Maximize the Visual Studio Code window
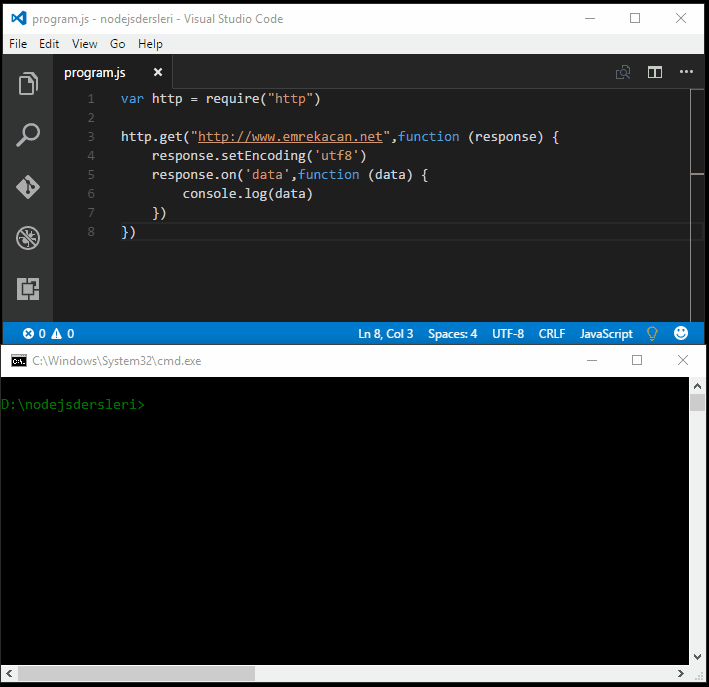The image size is (709, 687). coord(635,18)
